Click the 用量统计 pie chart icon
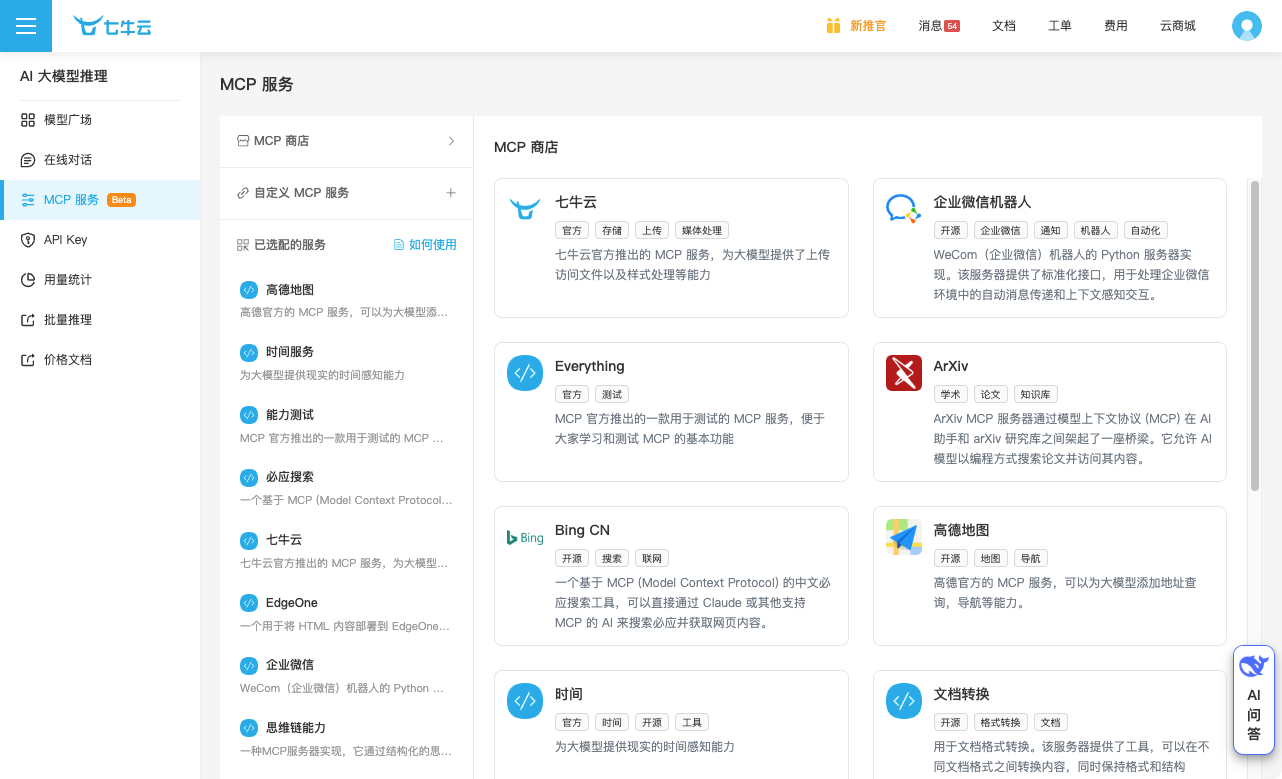 coord(28,280)
